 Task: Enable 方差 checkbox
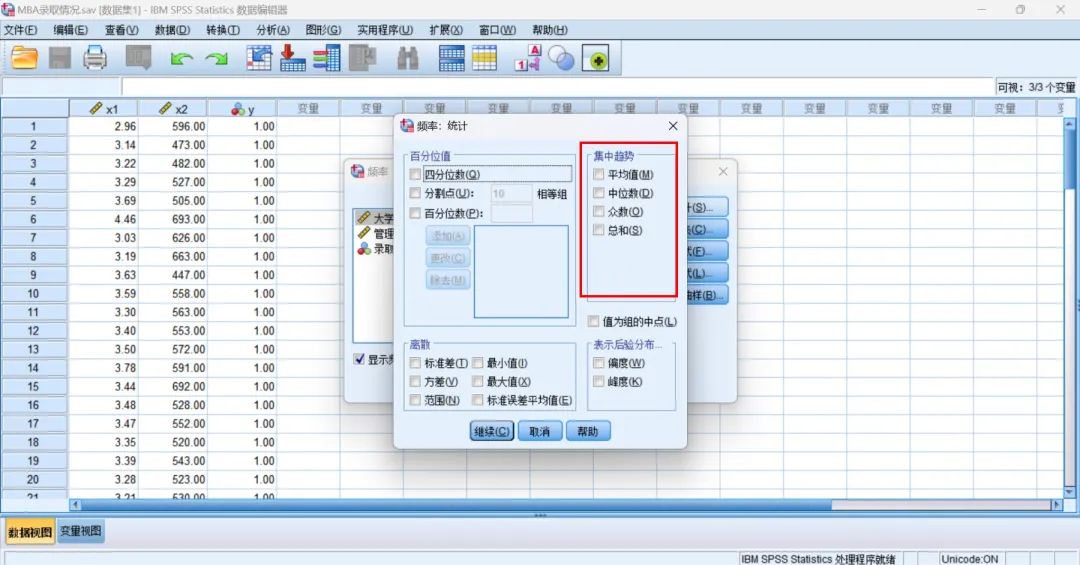click(415, 381)
